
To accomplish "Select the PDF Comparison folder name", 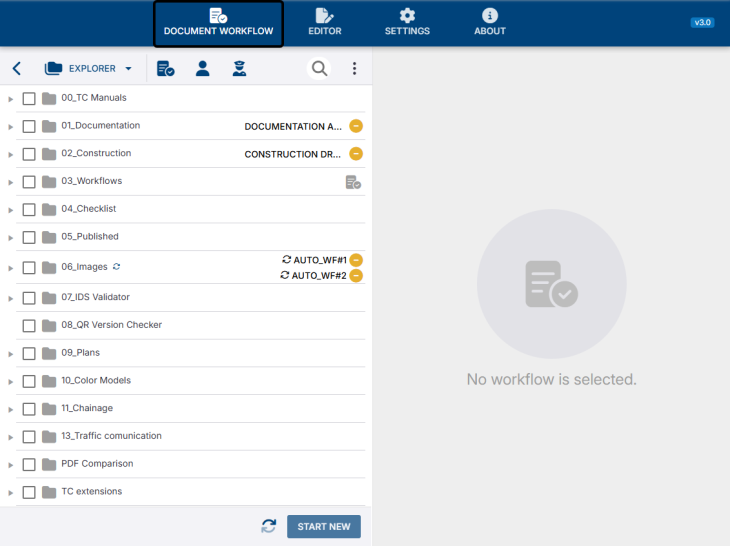I will (x=97, y=464).
